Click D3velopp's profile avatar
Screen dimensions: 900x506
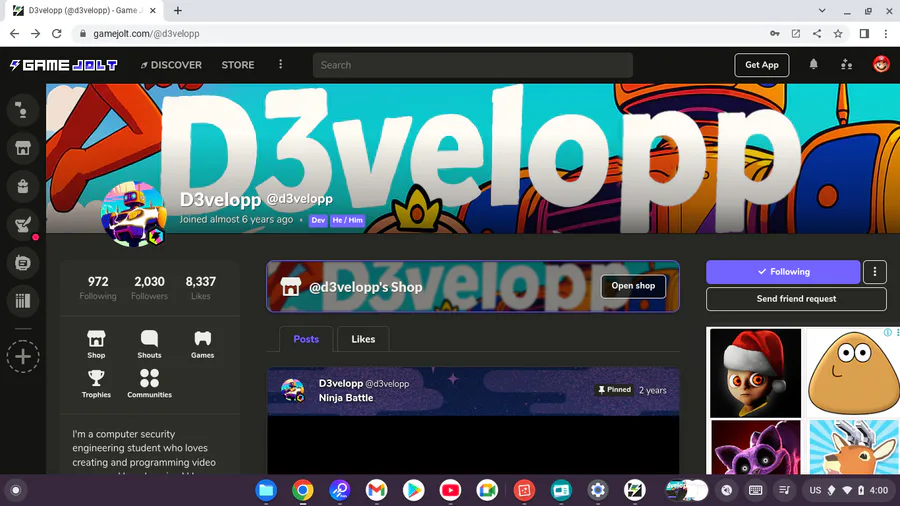coord(134,214)
